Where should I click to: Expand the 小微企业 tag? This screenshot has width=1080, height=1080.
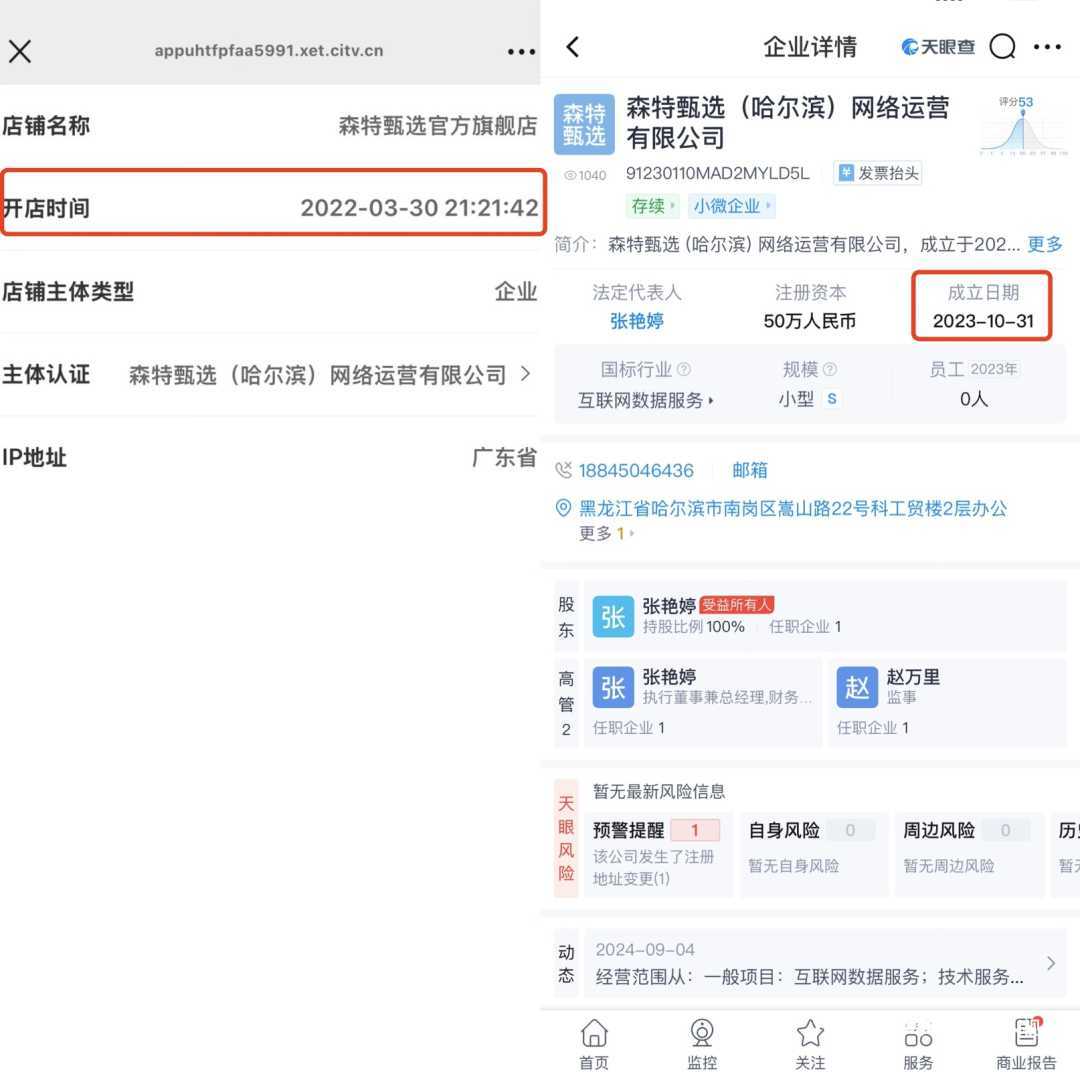(731, 206)
